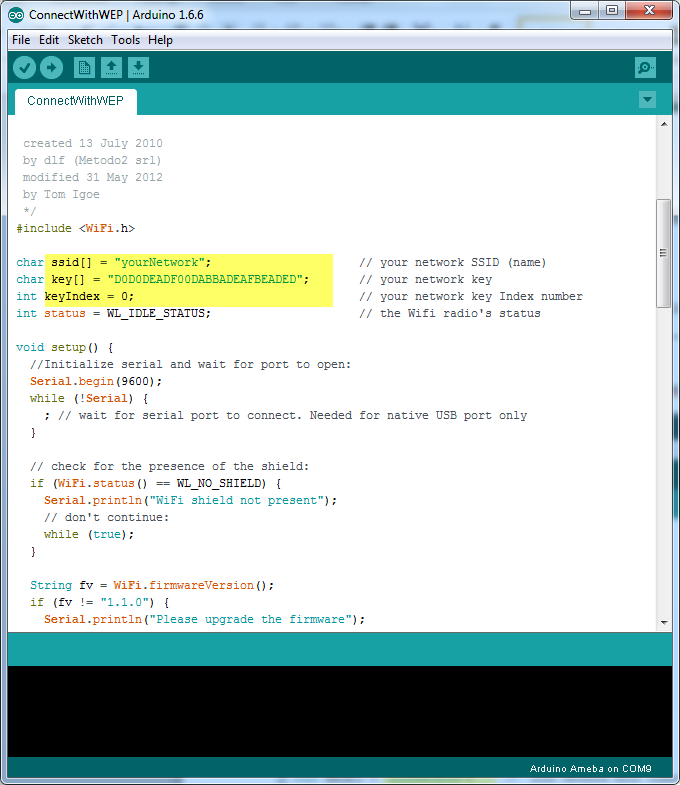The height and width of the screenshot is (785, 680).
Task: Click the Arduino infinity logo in title bar
Action: [x=16, y=15]
